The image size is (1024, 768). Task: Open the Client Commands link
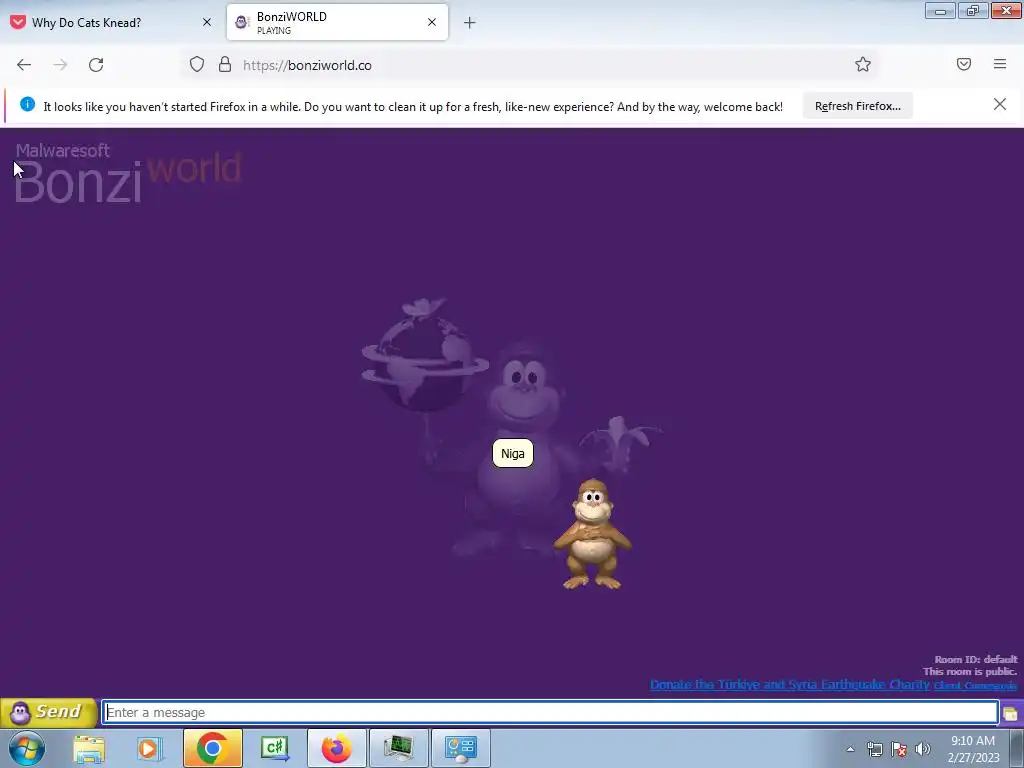975,685
